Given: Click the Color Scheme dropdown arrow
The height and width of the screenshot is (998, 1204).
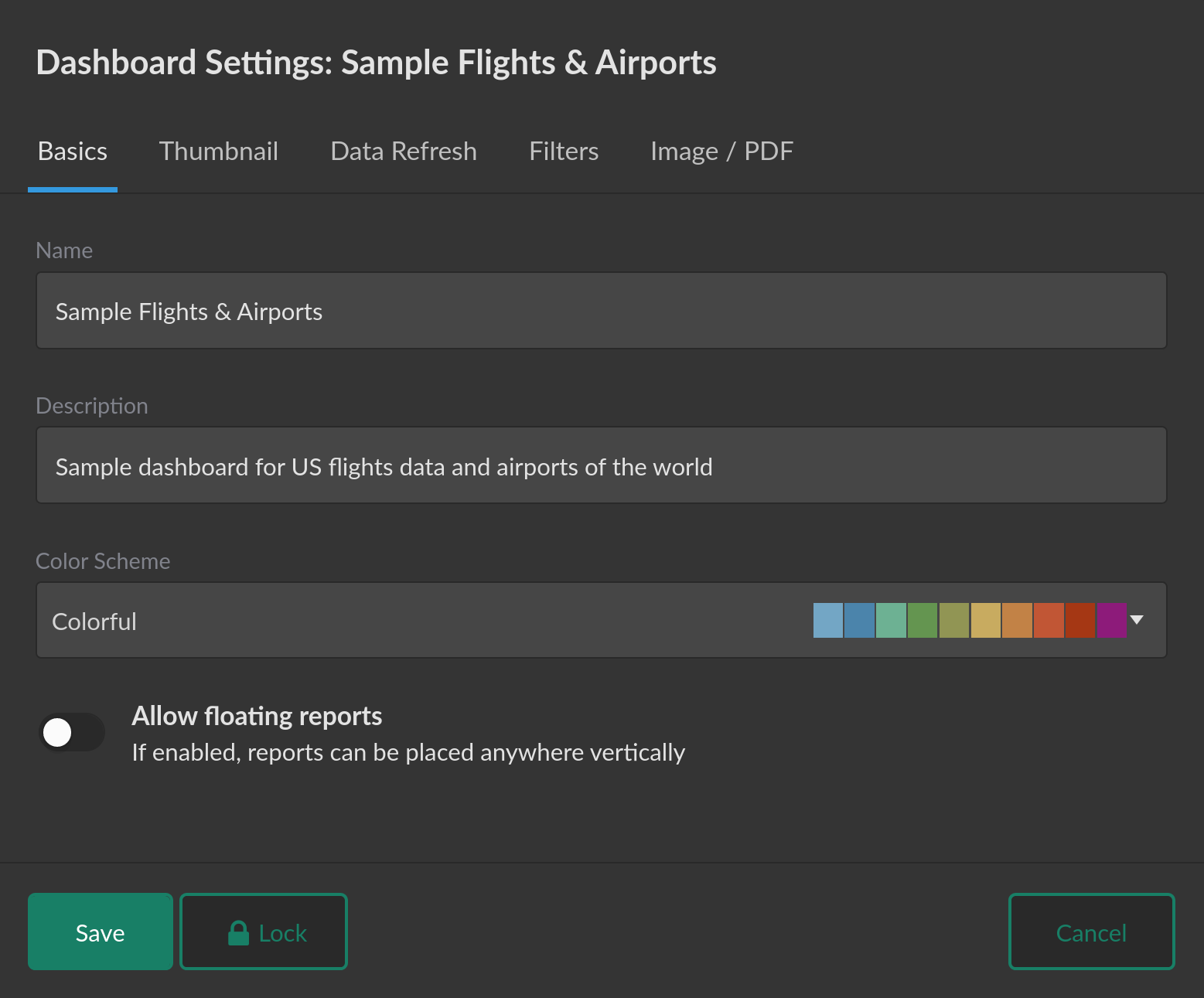Looking at the screenshot, I should (1137, 620).
